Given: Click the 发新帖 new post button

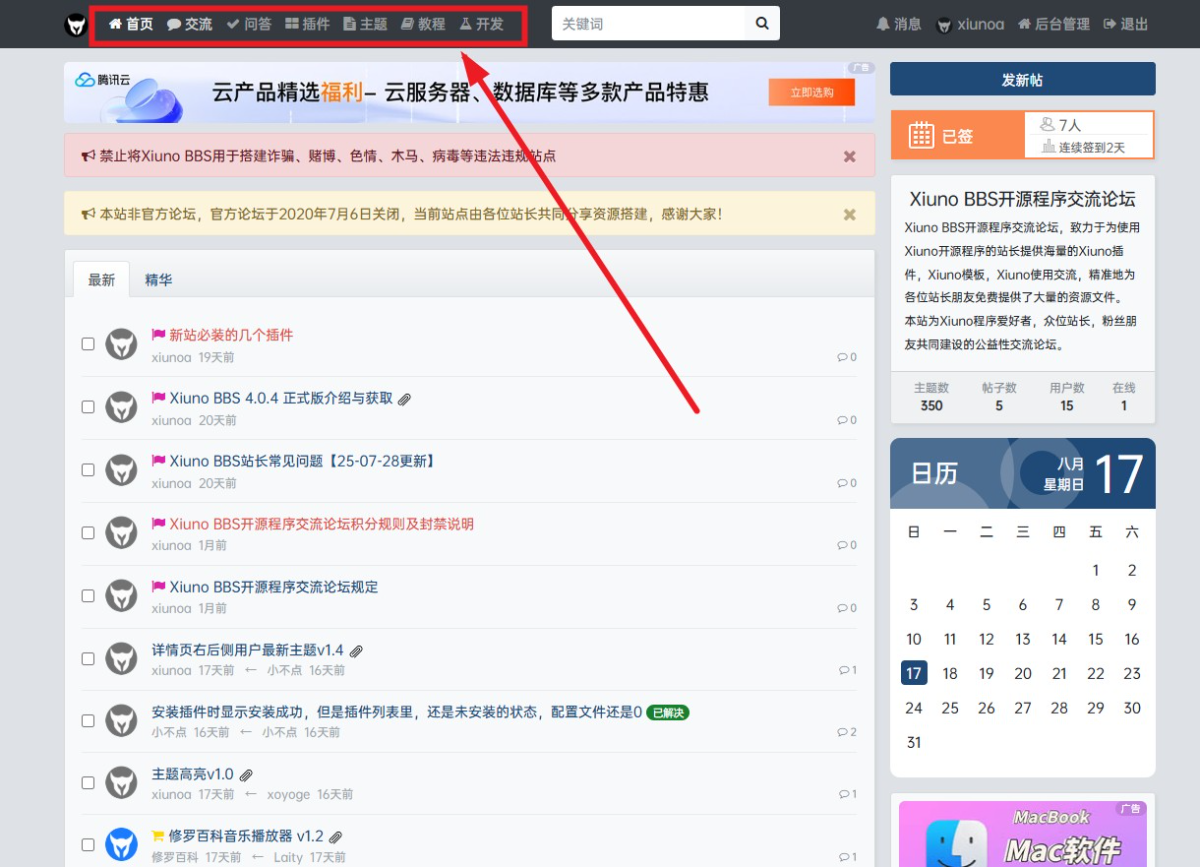Looking at the screenshot, I should coord(1022,80).
